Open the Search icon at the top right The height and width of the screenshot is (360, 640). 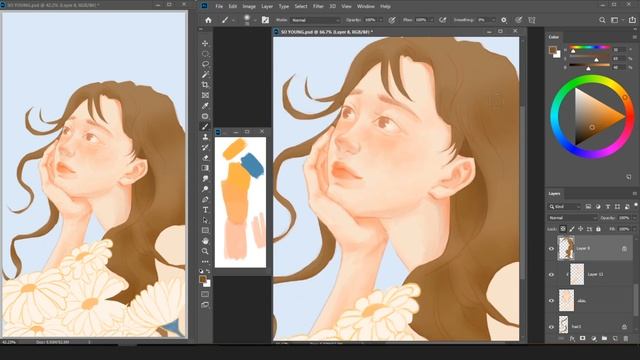point(602,20)
